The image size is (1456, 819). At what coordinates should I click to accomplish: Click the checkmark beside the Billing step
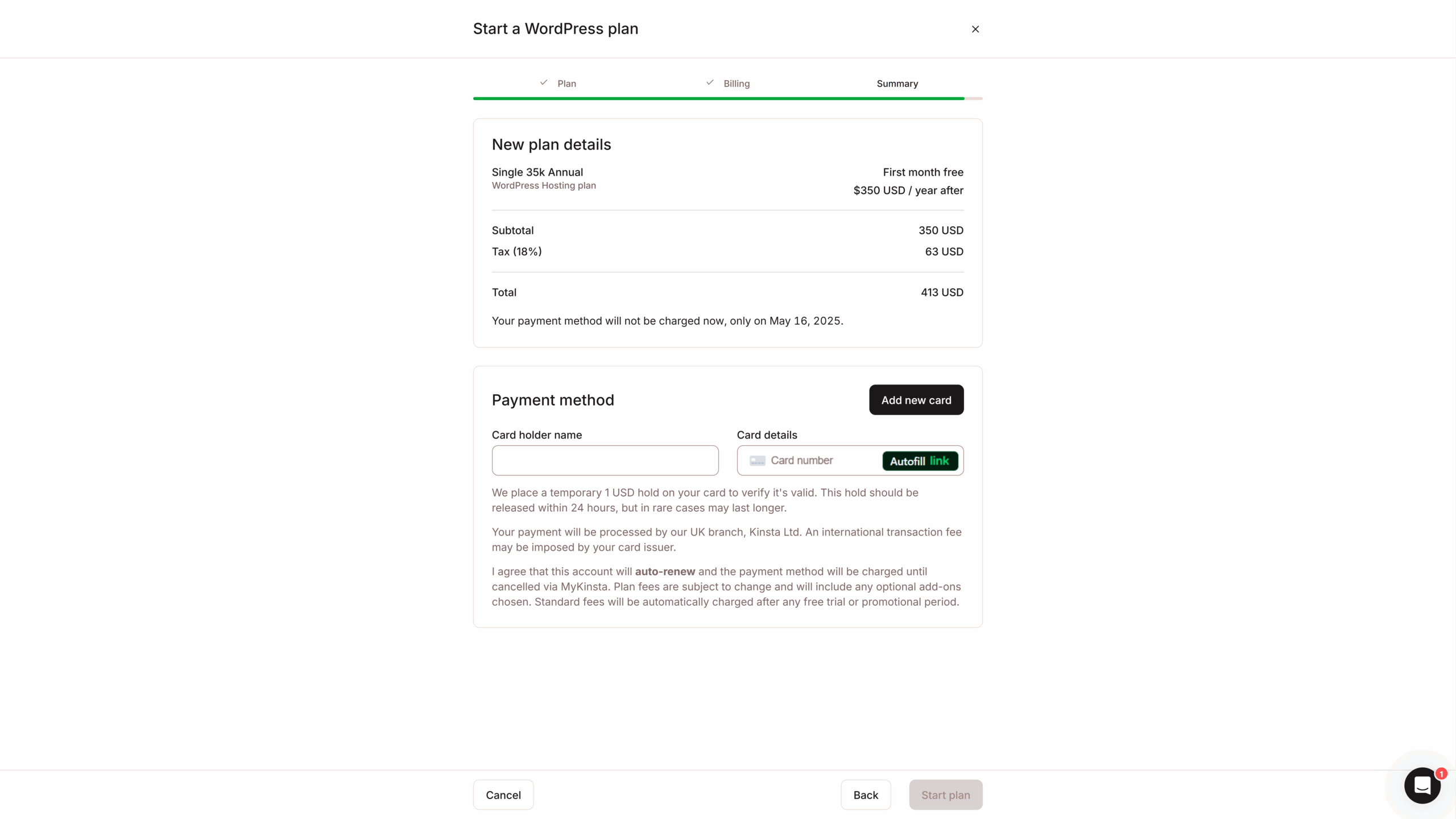click(x=709, y=82)
